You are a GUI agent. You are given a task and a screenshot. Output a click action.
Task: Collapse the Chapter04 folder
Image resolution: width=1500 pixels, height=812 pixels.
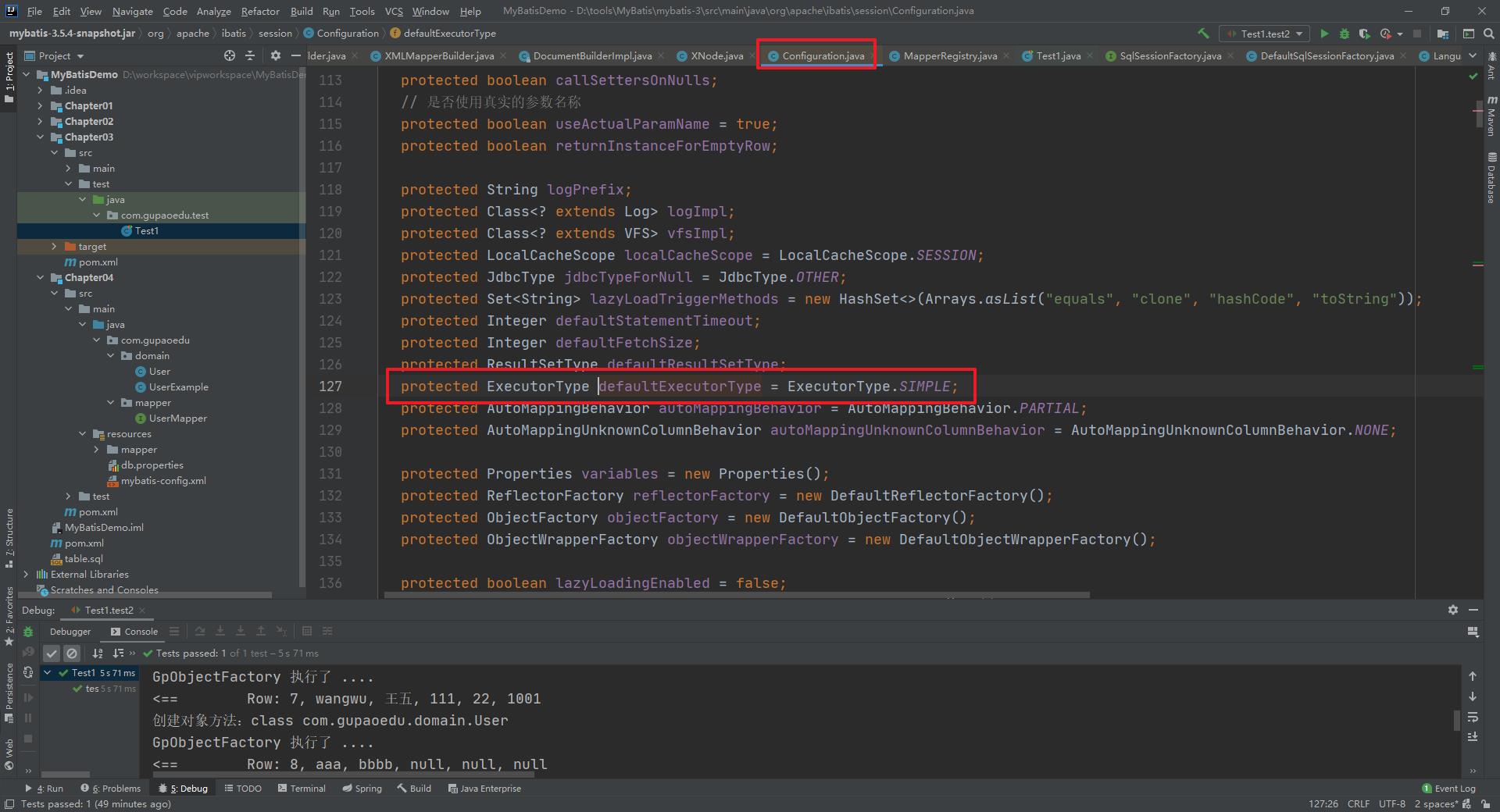41,277
